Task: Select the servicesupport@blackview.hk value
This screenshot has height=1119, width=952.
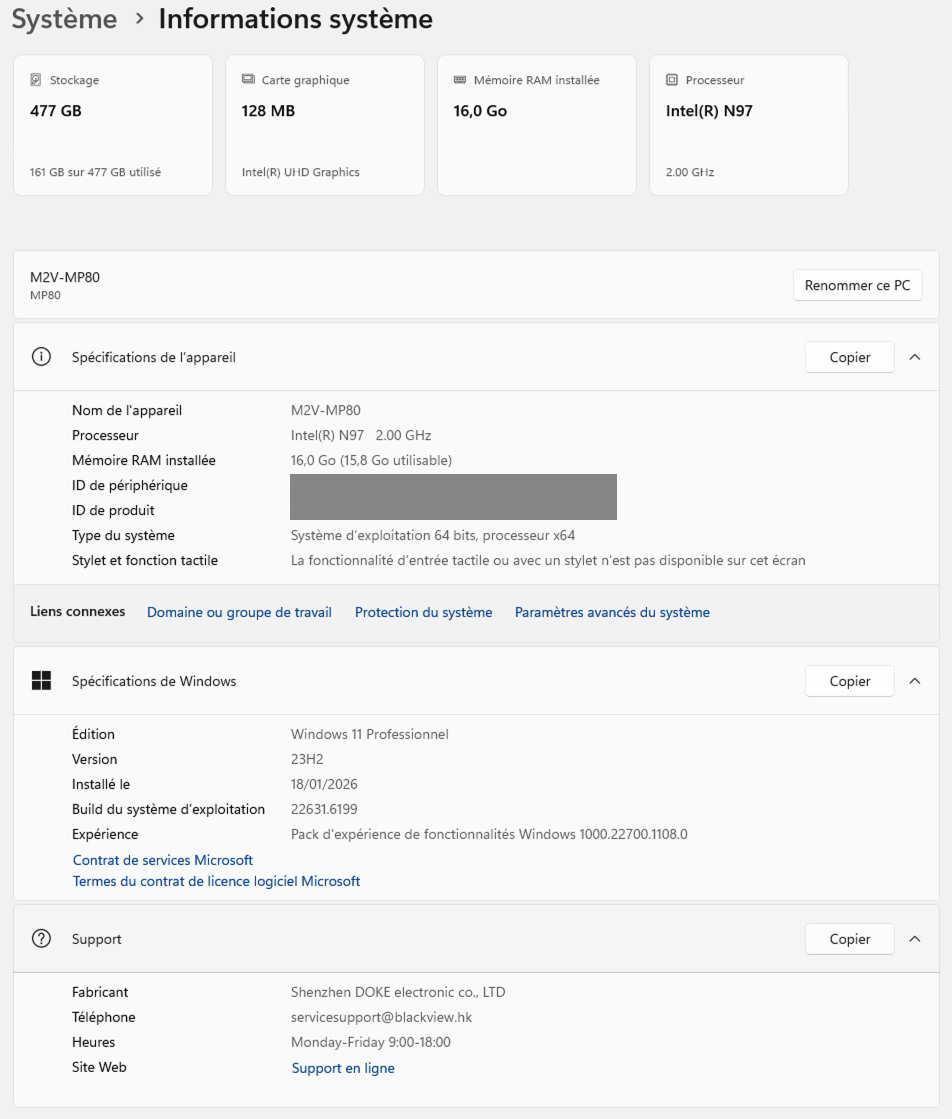Action: click(381, 1017)
